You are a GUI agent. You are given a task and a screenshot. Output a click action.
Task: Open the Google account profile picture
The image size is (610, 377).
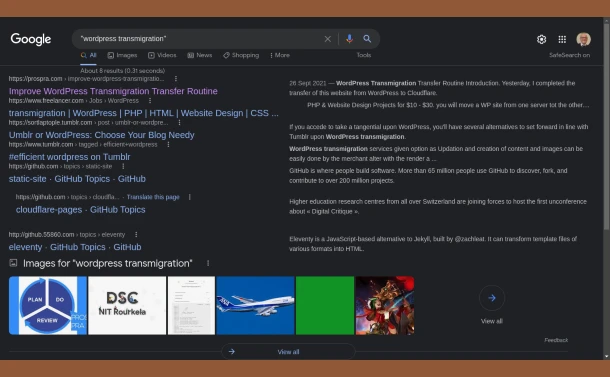coord(584,39)
